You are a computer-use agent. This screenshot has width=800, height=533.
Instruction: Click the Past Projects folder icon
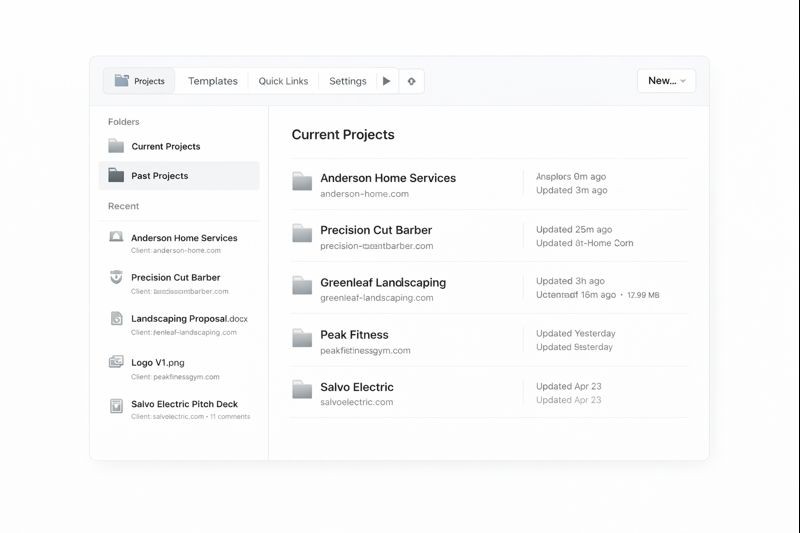pos(116,175)
